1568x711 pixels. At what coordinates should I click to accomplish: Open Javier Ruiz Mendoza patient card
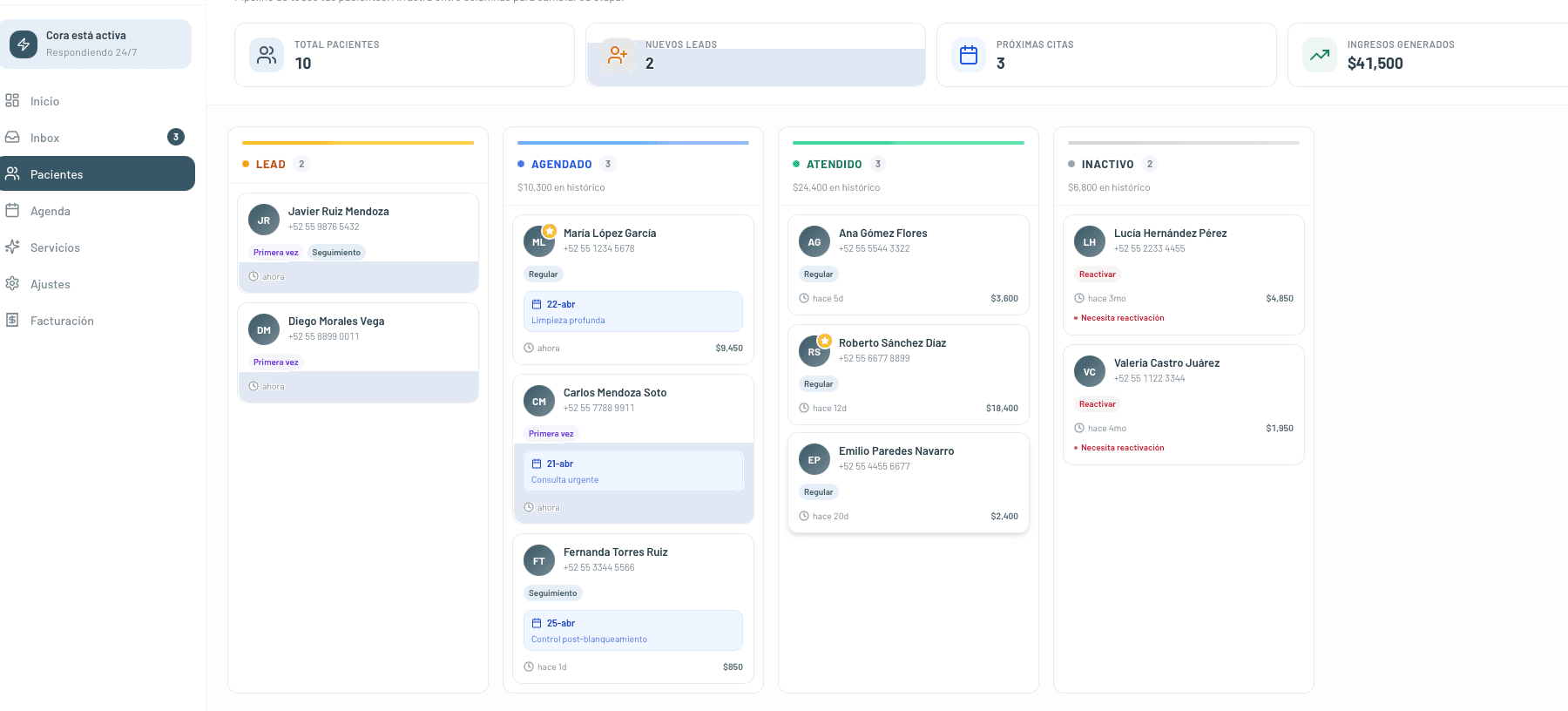(358, 243)
